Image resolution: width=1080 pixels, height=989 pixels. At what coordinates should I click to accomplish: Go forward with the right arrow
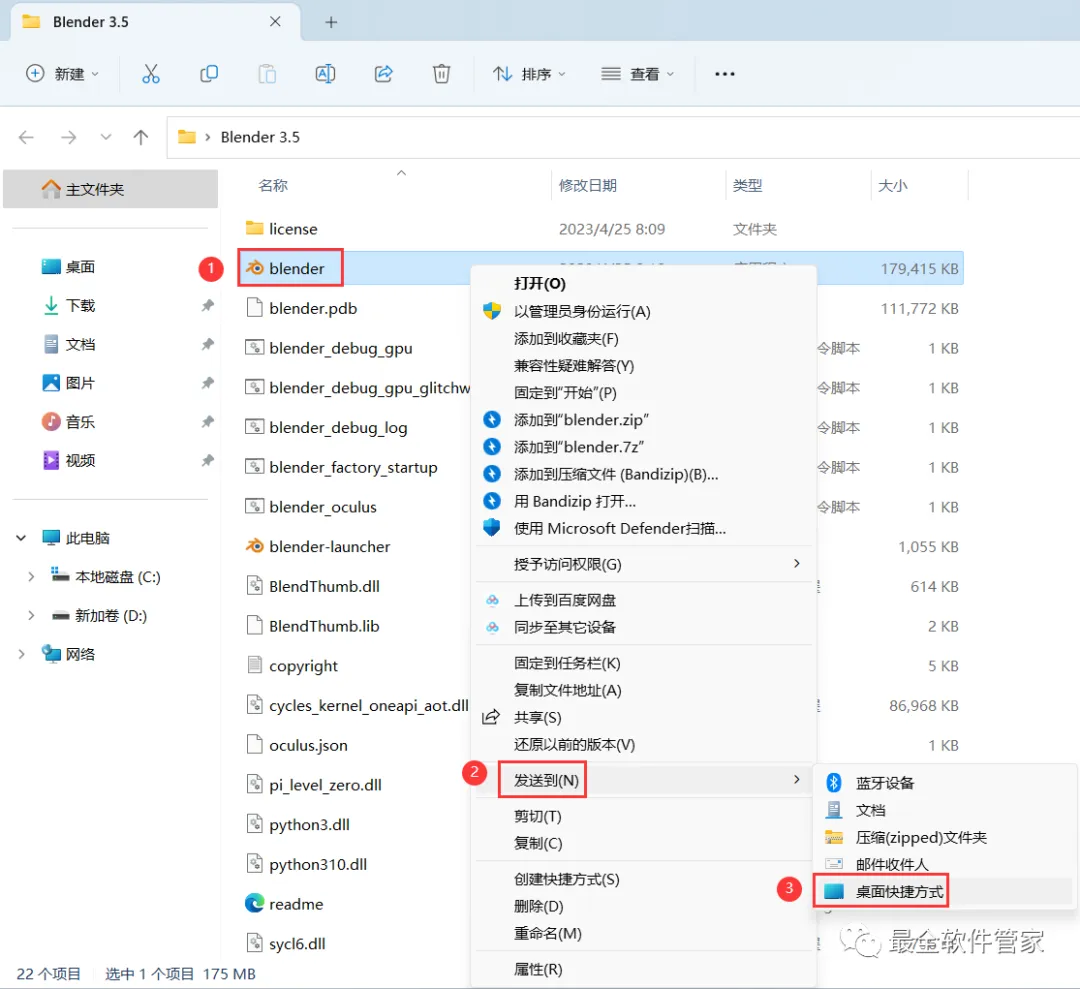coord(68,137)
